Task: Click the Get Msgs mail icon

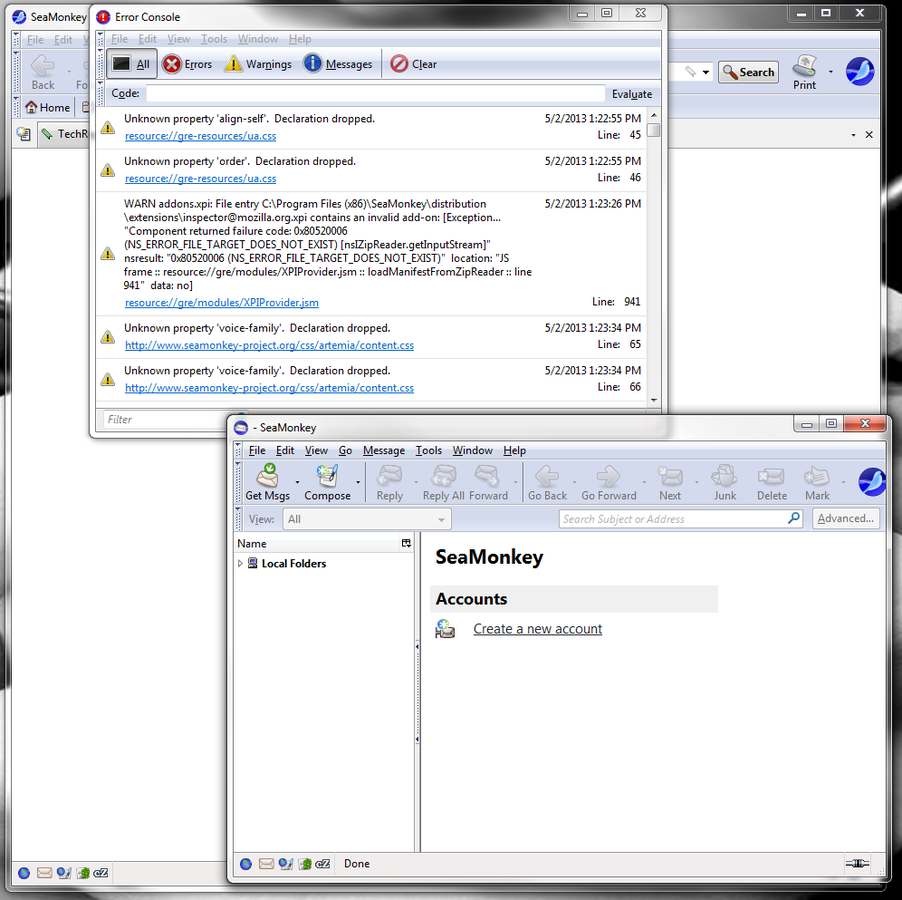Action: (x=267, y=476)
